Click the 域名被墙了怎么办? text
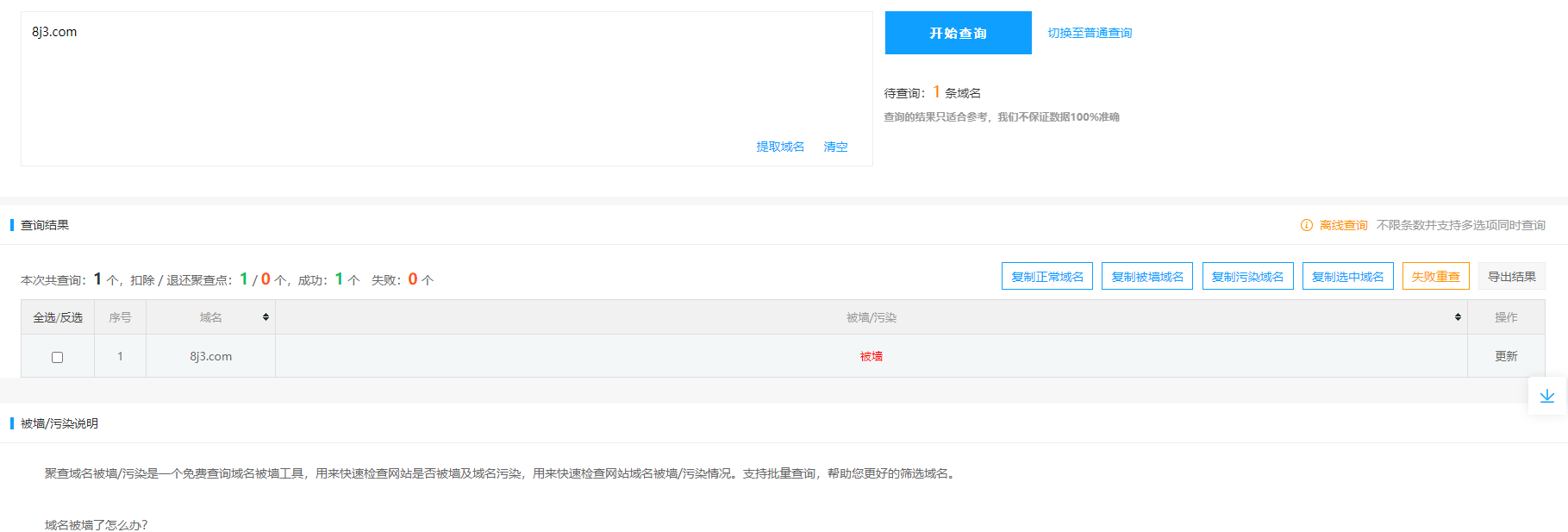Image resolution: width=1568 pixels, height=532 pixels. pos(97,525)
